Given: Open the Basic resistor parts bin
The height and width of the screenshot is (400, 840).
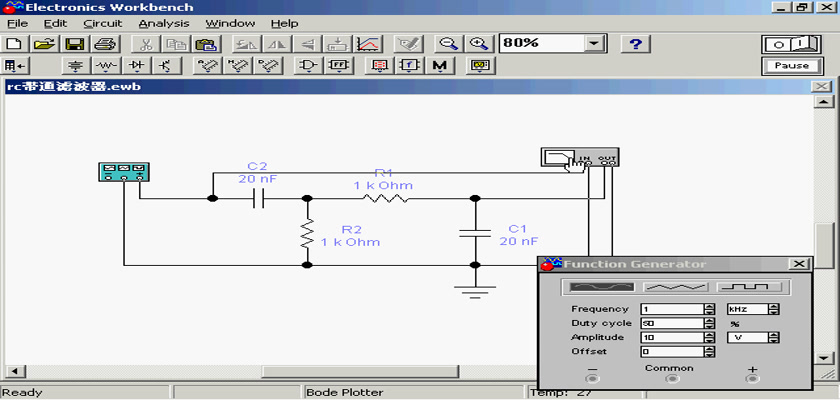Looking at the screenshot, I should [107, 66].
